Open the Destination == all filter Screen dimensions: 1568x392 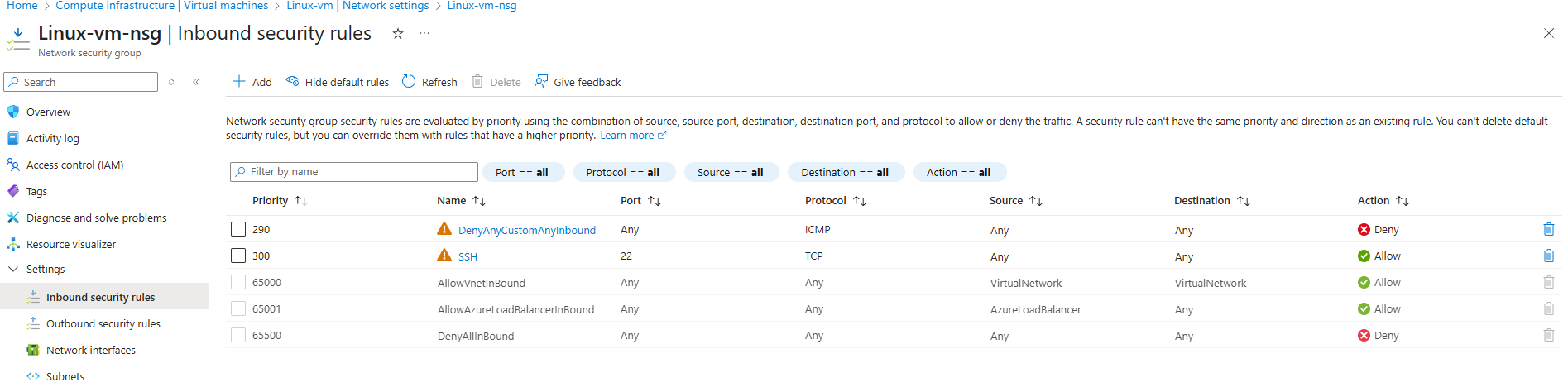(845, 172)
